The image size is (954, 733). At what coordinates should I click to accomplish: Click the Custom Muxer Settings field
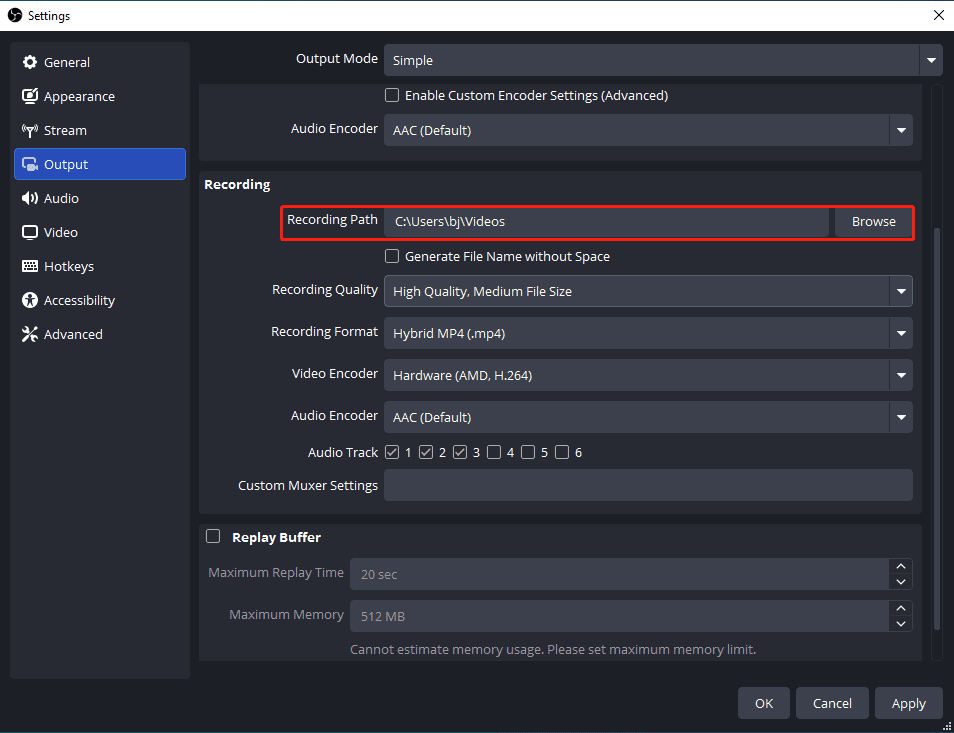click(648, 485)
